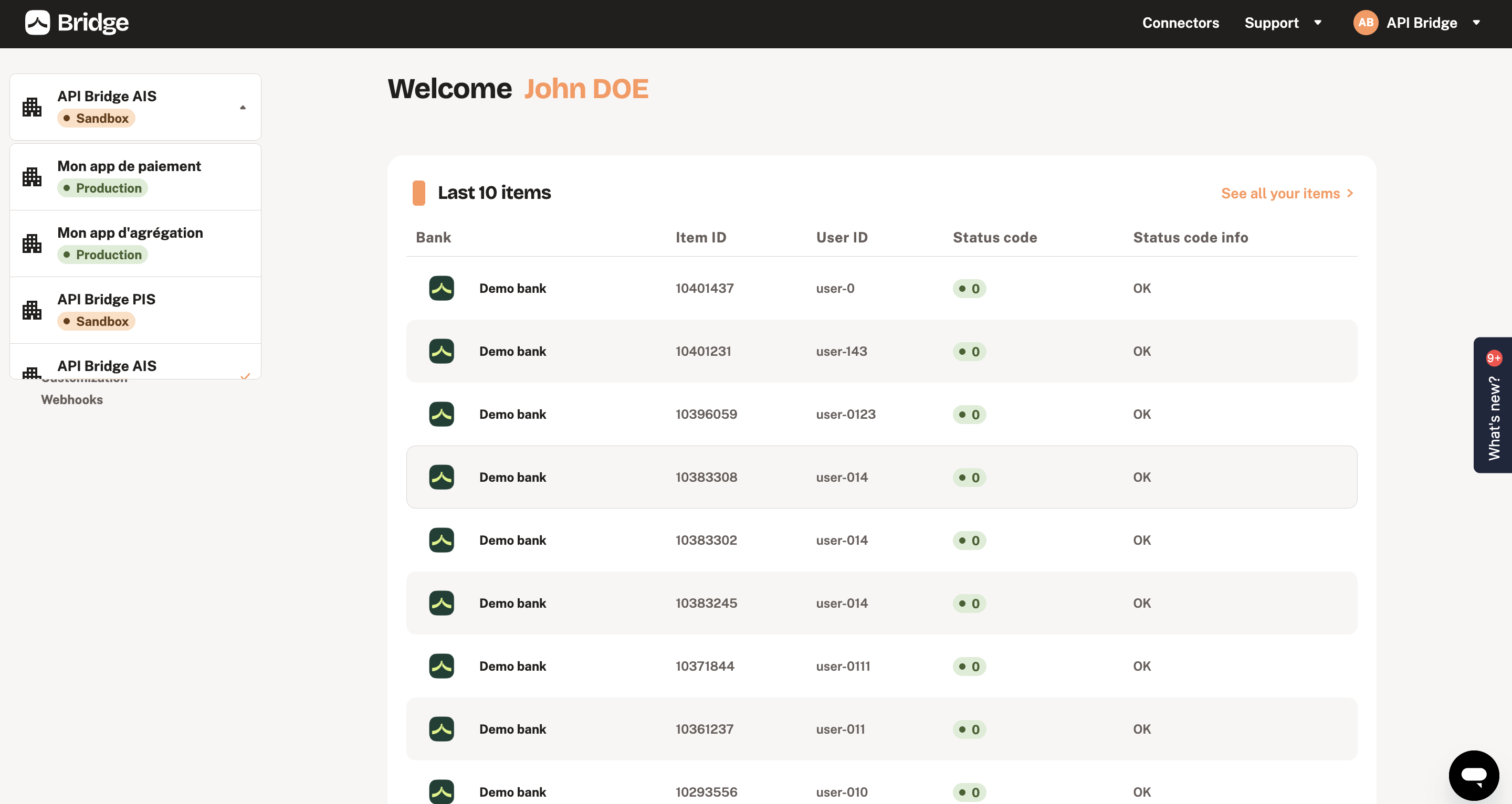Click status code 0 badge for item 10383308
This screenshot has width=1512, height=804.
[969, 477]
